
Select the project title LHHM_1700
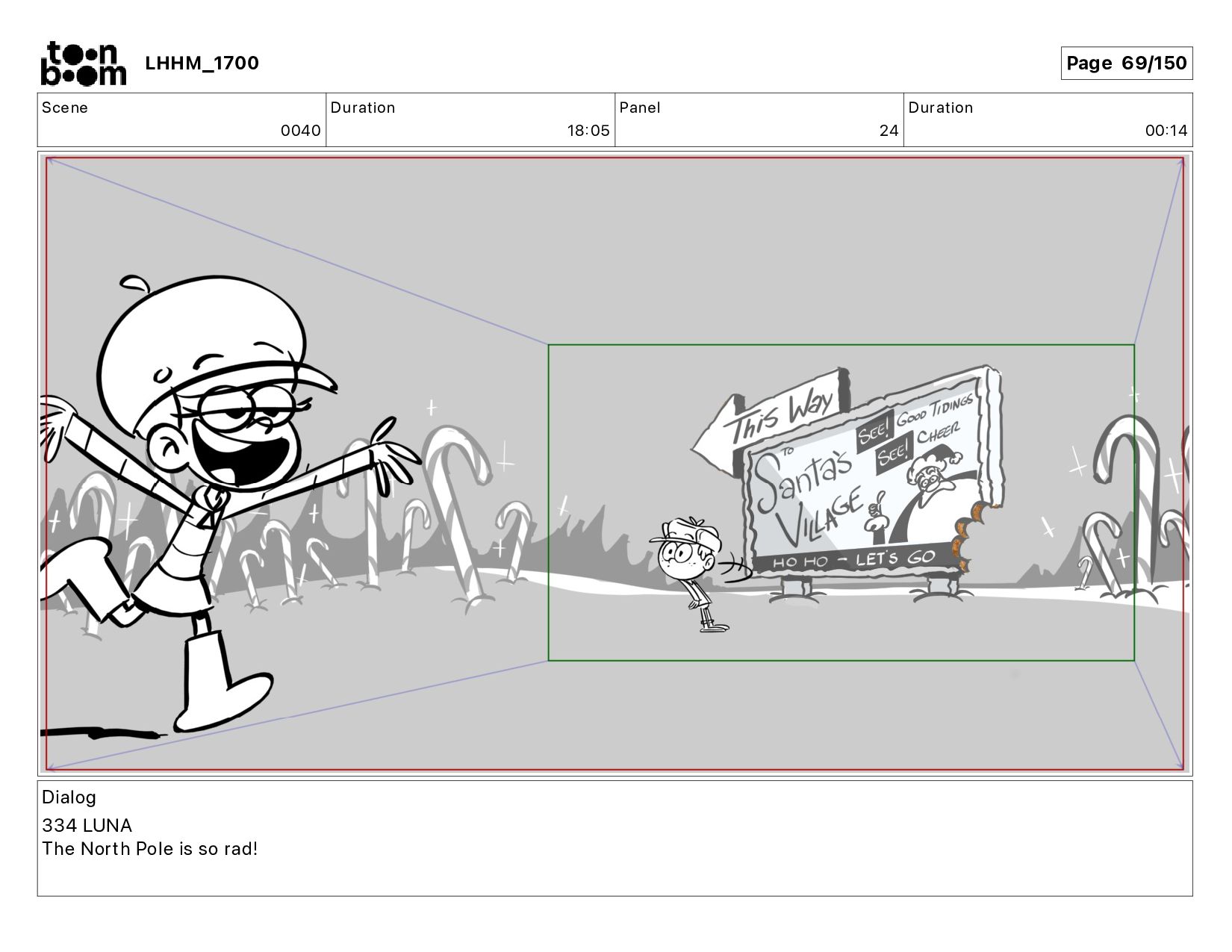coord(202,63)
